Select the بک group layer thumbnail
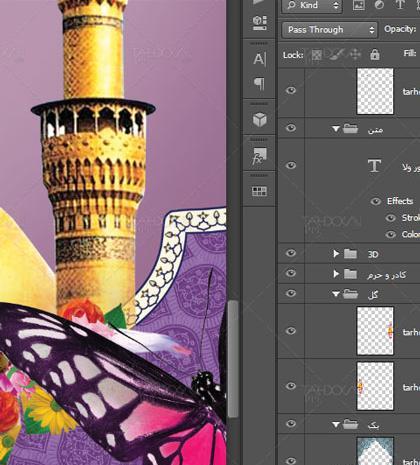 pyautogui.click(x=375, y=451)
